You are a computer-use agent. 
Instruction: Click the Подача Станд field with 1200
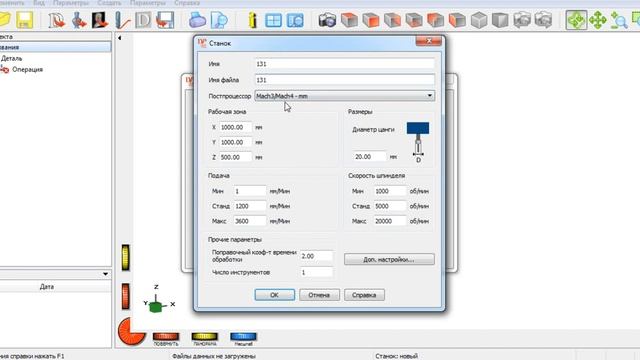pyautogui.click(x=250, y=206)
